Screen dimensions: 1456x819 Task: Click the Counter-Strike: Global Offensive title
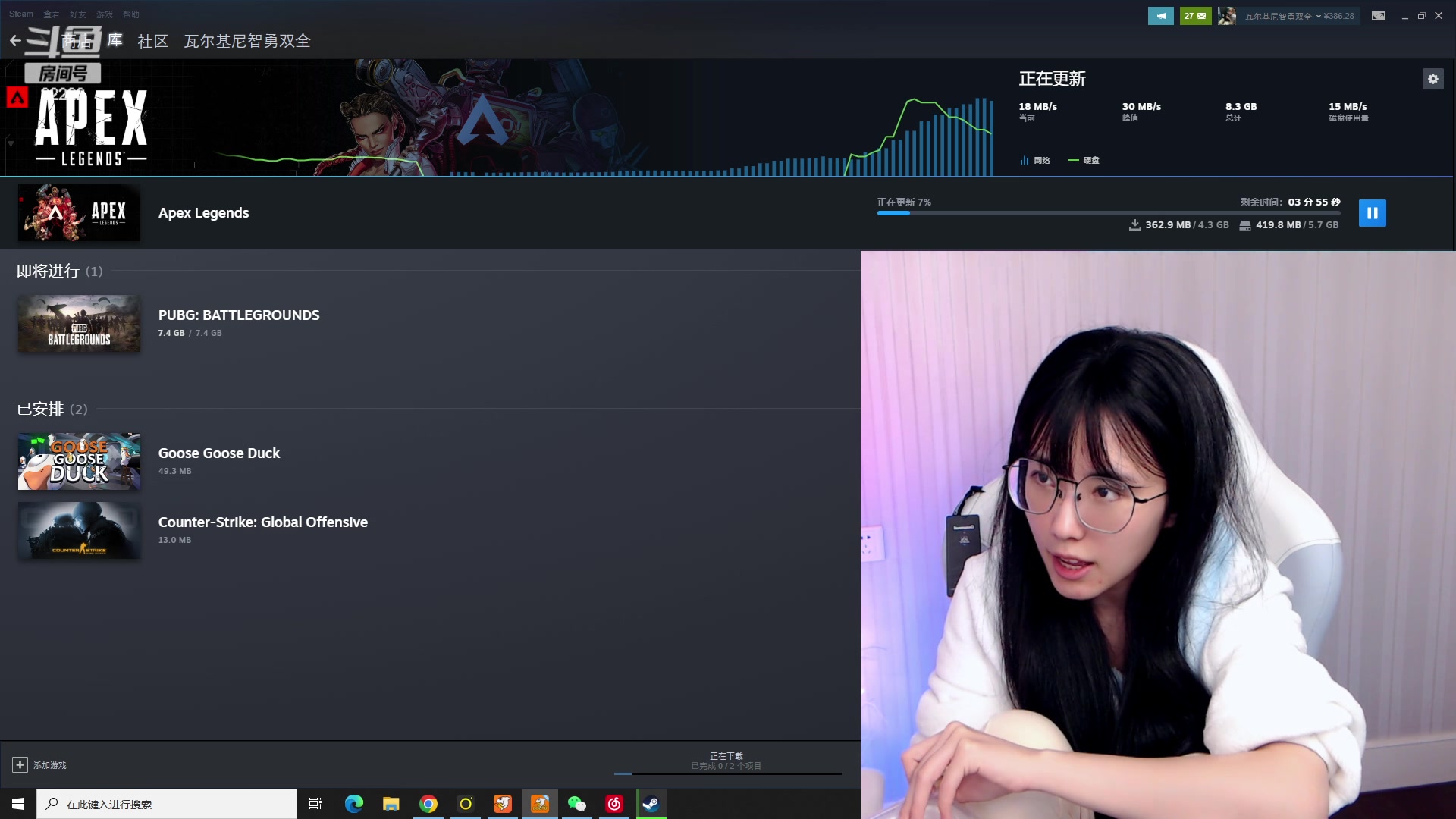point(263,522)
